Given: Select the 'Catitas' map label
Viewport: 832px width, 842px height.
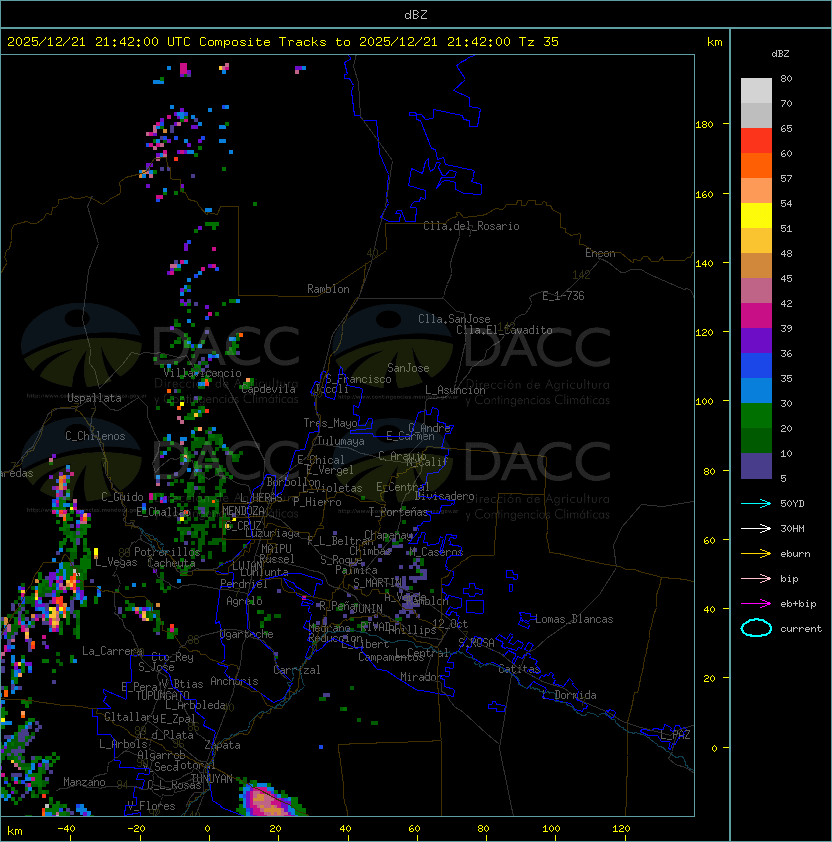Looking at the screenshot, I should pos(519,669).
